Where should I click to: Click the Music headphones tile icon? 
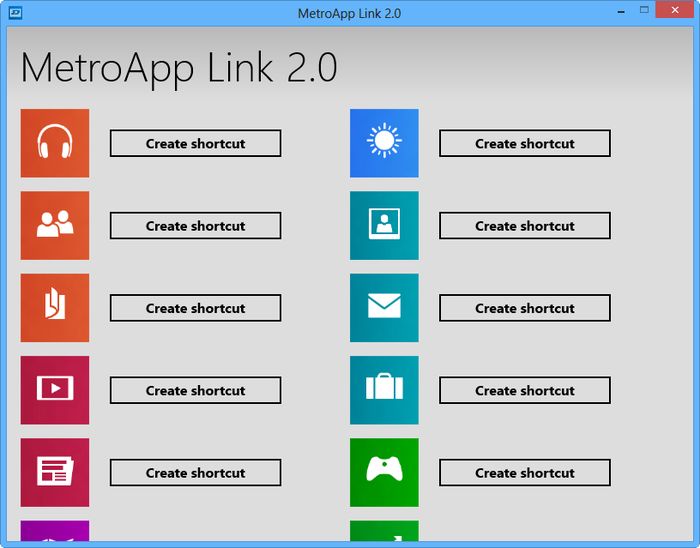(x=55, y=143)
